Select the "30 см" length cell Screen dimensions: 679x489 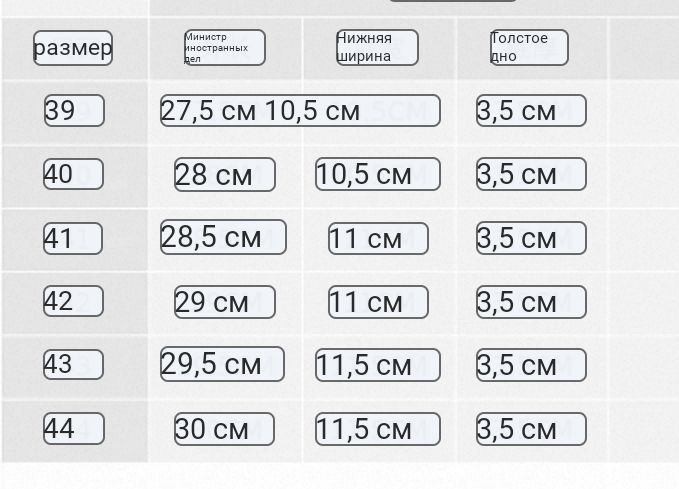[225, 429]
